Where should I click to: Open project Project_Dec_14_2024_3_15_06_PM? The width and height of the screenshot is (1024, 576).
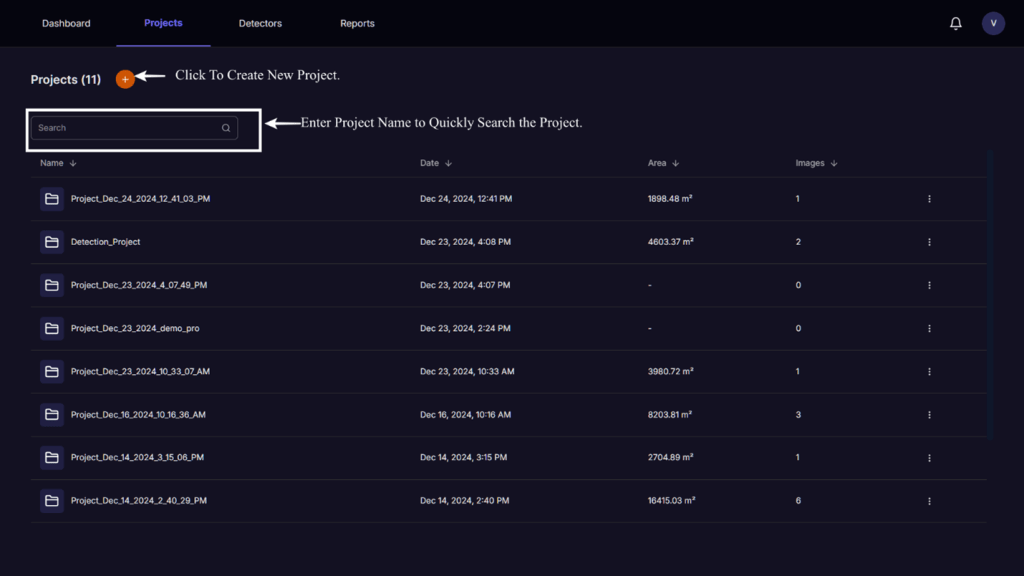pos(137,458)
